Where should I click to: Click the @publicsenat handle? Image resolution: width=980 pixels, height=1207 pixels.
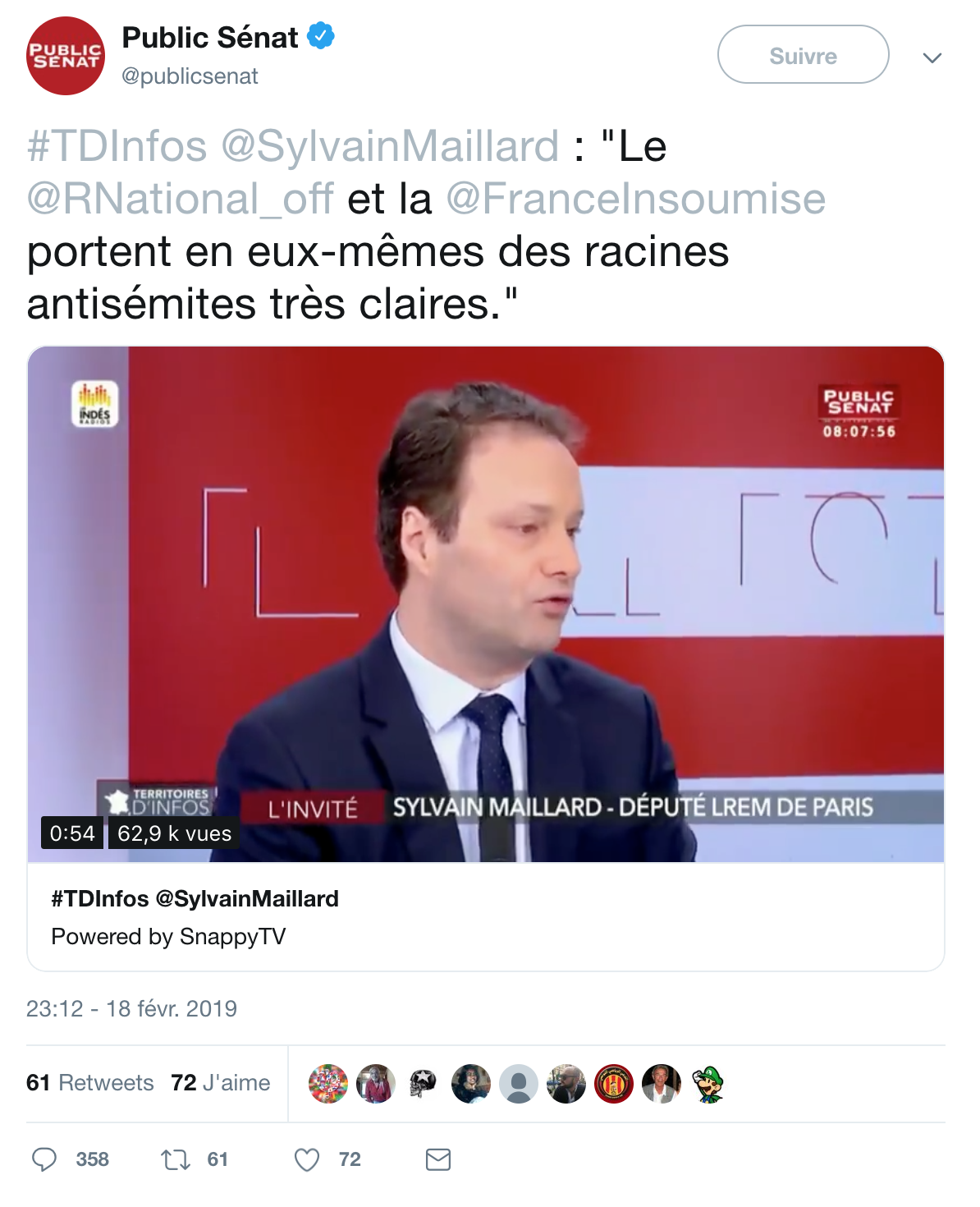(x=190, y=76)
